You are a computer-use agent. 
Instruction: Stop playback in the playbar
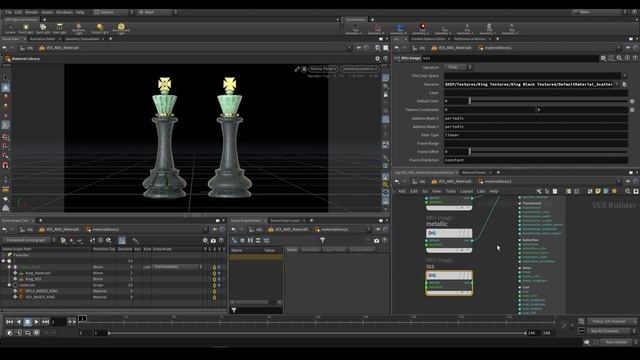pyautogui.click(x=27, y=322)
